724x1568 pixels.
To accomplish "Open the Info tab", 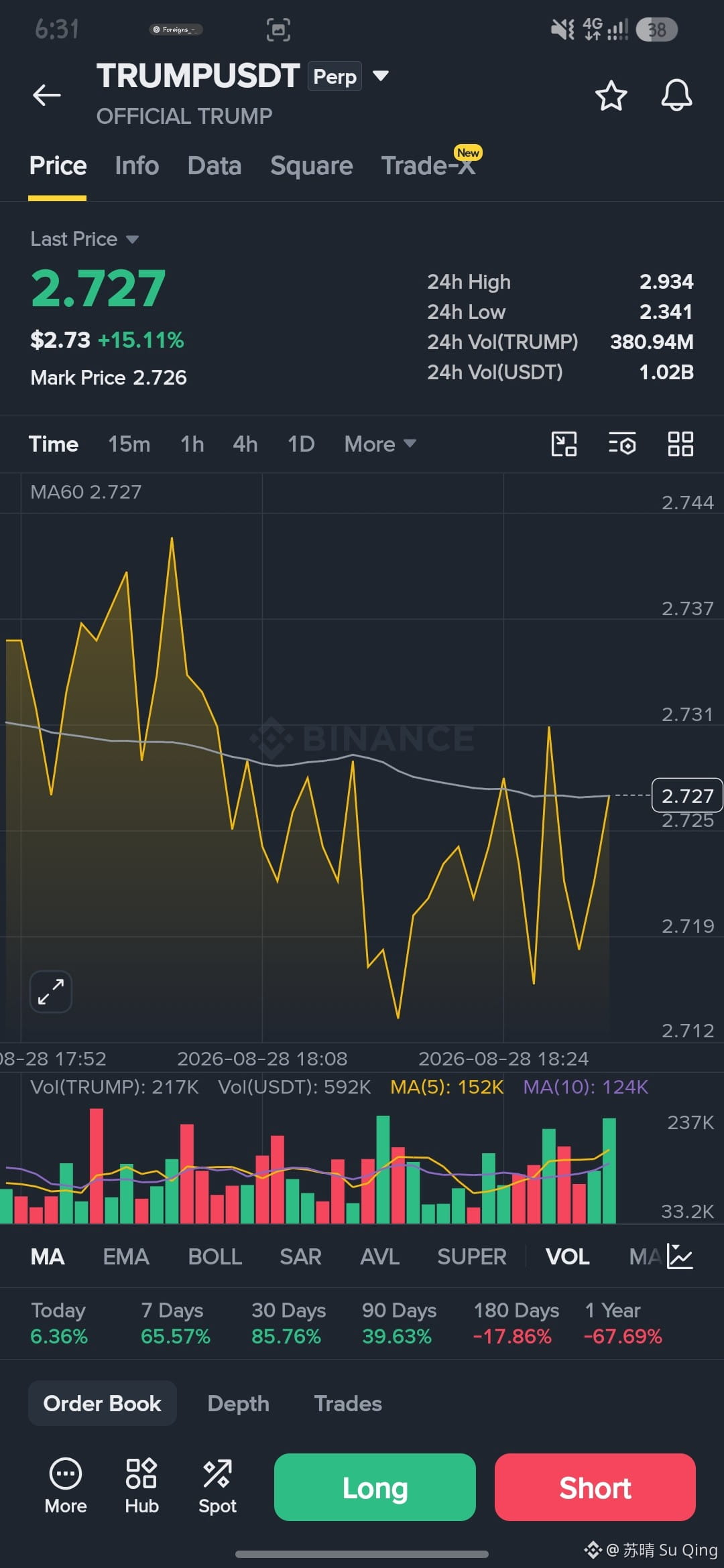I will (x=137, y=166).
